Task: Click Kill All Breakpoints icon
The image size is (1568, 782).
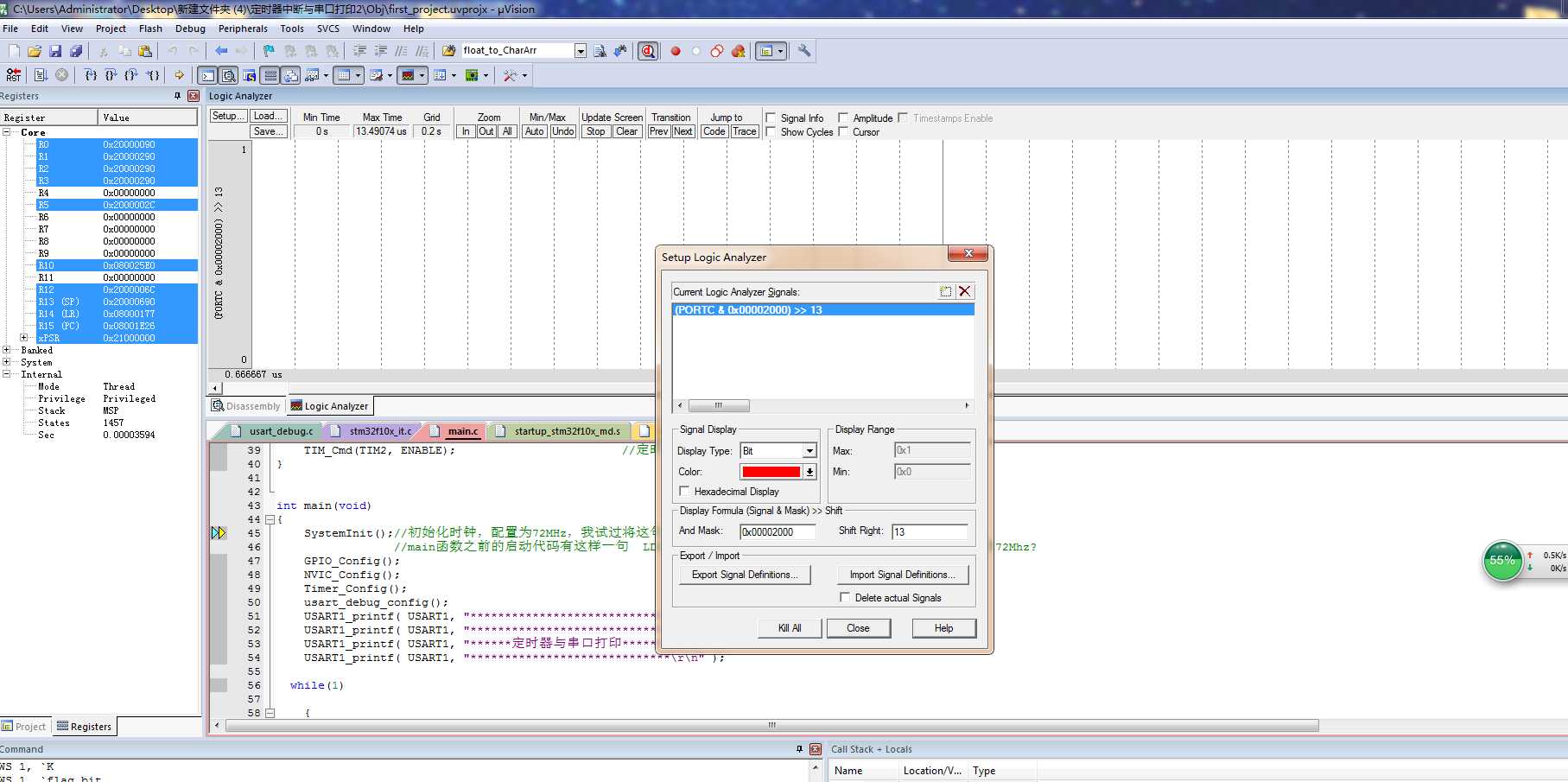Action: 739,51
